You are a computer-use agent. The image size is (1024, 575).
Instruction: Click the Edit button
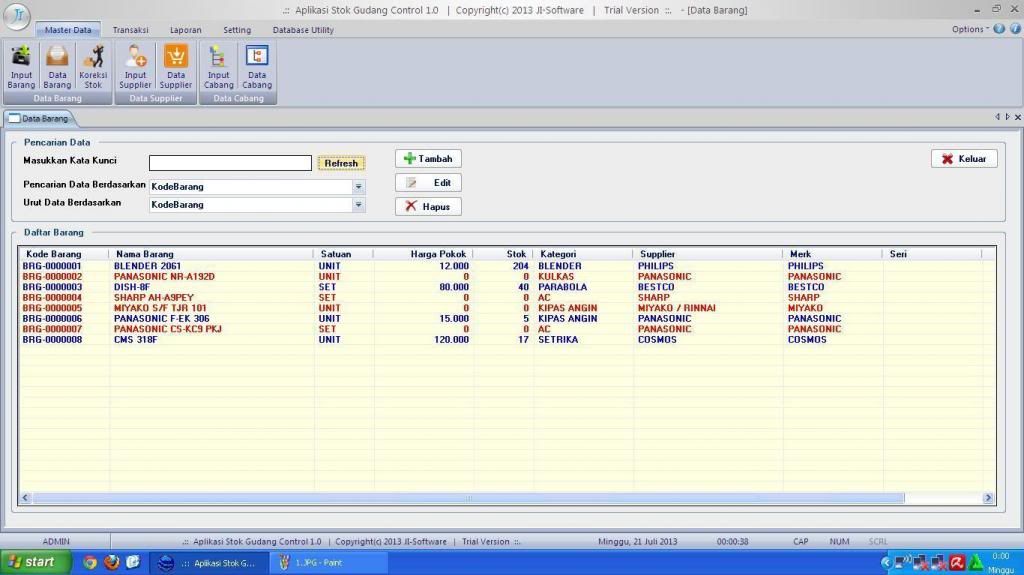point(428,183)
